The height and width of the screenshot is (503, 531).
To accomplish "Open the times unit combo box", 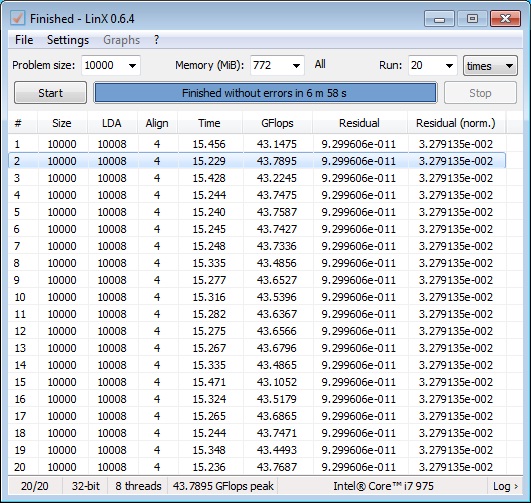I will 490,66.
